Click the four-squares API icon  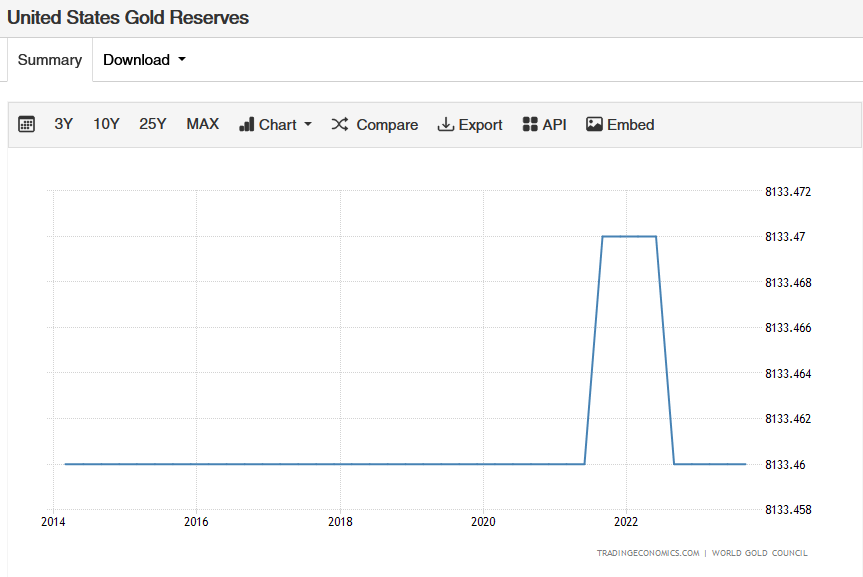coord(530,125)
